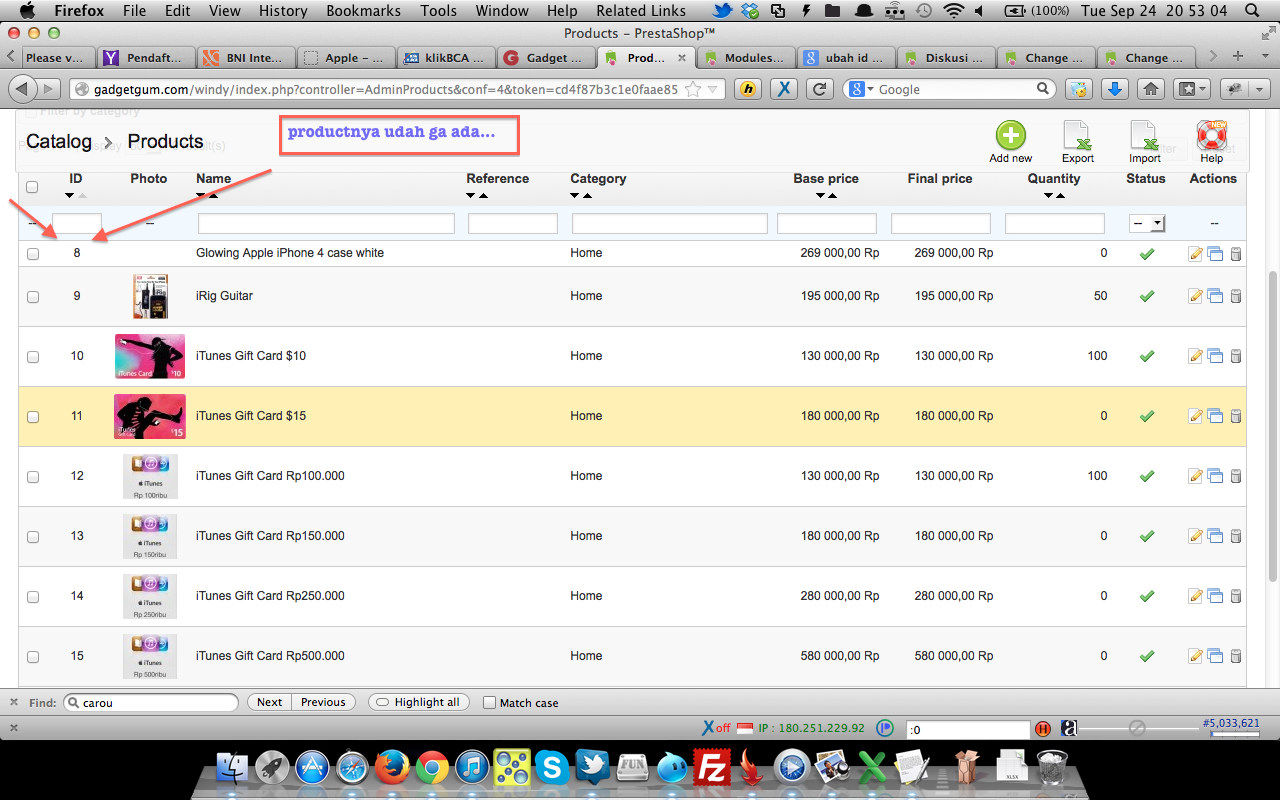This screenshot has height=800, width=1280.
Task: Click the ID filter input field
Action: pyautogui.click(x=77, y=224)
